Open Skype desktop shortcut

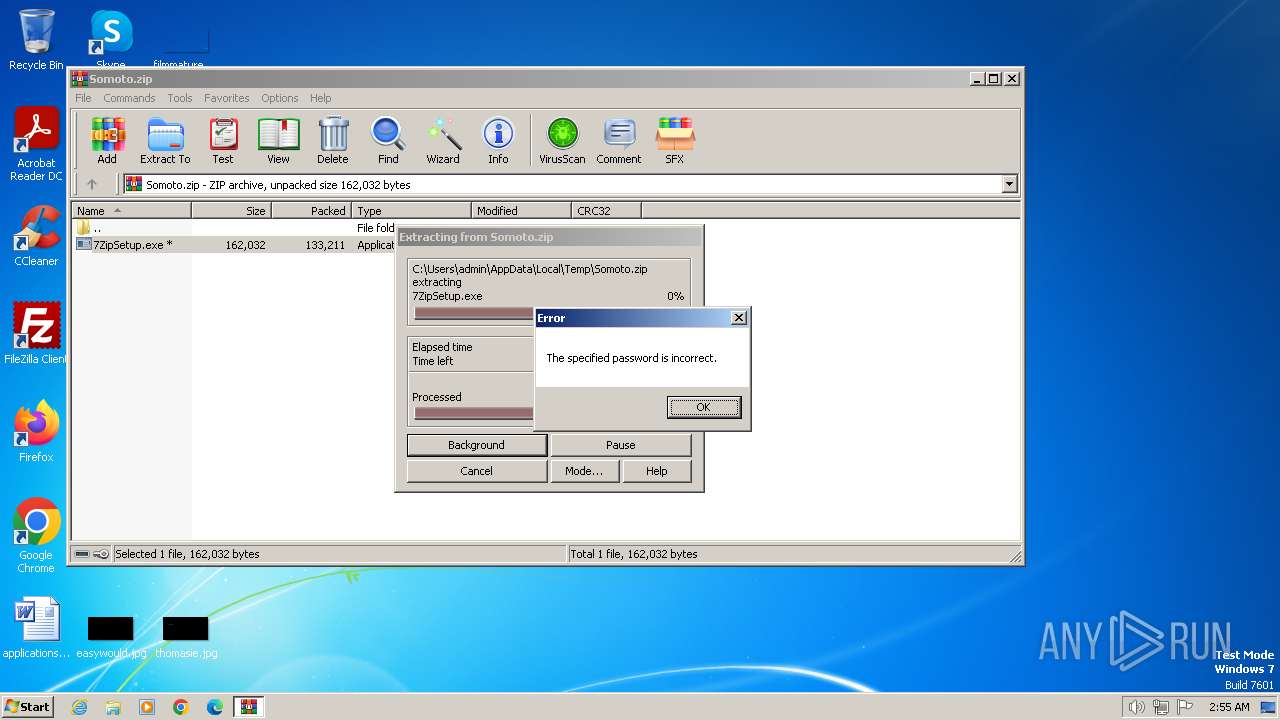110,40
